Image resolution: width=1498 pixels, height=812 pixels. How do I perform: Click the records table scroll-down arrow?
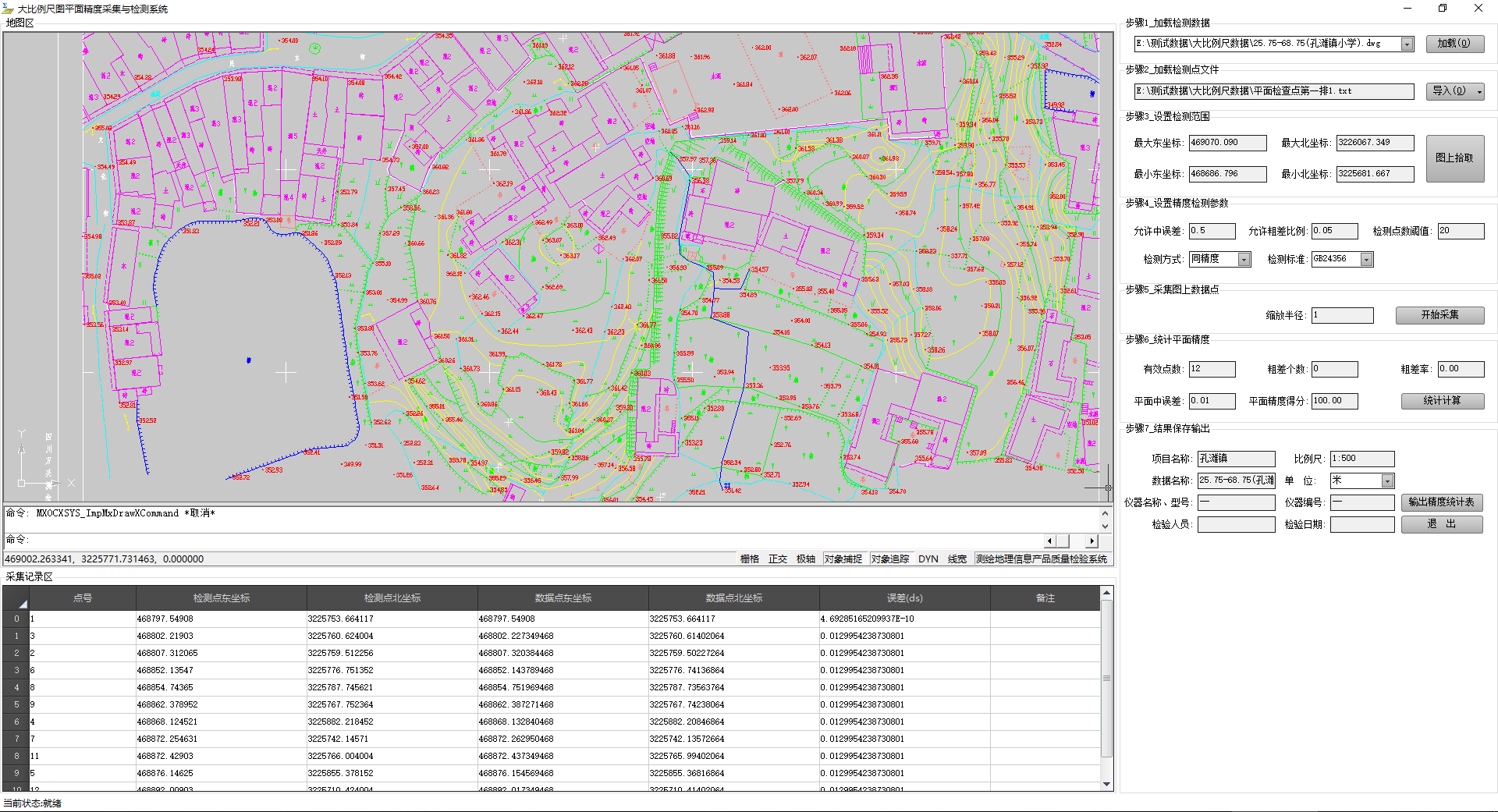(x=1106, y=784)
